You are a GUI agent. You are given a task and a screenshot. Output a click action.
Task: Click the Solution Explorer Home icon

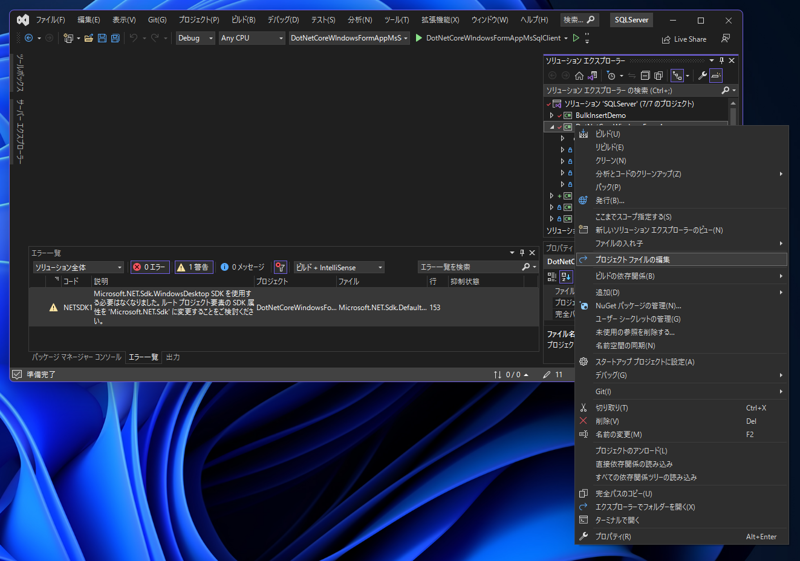coord(579,76)
